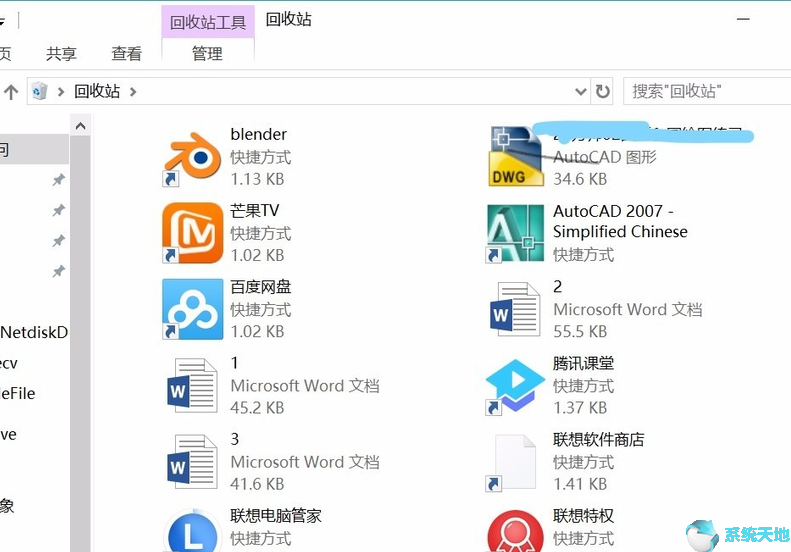Expand the chevron before 回收站 in path

tap(61, 92)
